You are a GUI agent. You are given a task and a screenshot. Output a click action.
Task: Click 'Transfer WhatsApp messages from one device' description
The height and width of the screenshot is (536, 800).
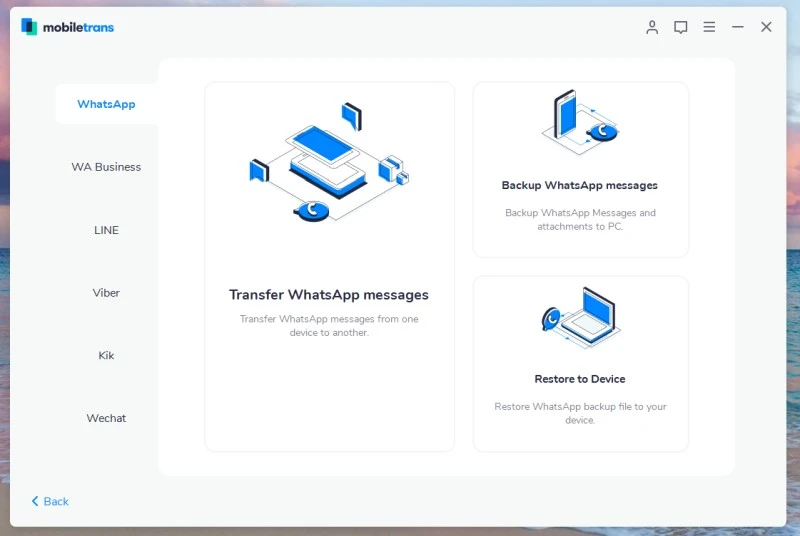click(x=329, y=325)
